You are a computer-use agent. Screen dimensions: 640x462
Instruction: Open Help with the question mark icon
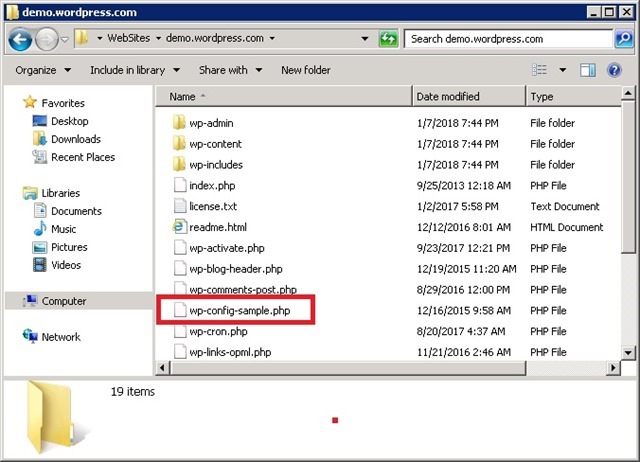pos(614,70)
